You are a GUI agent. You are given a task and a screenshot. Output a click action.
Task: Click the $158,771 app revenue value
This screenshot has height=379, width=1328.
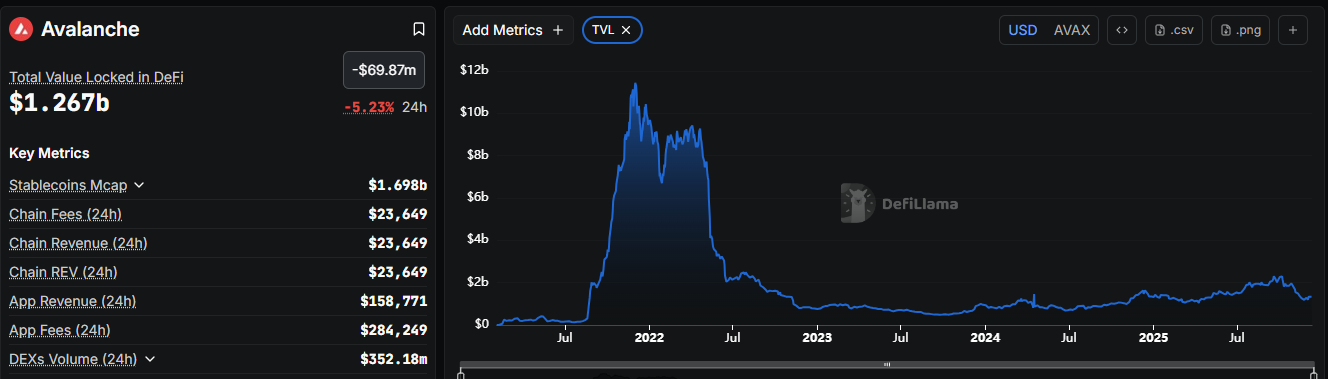click(x=394, y=301)
